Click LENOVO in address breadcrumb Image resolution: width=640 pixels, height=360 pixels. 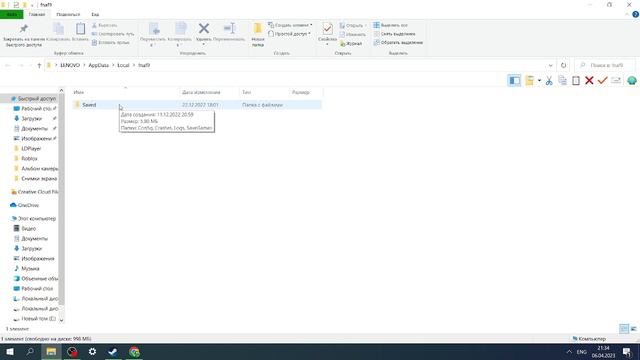(x=70, y=65)
